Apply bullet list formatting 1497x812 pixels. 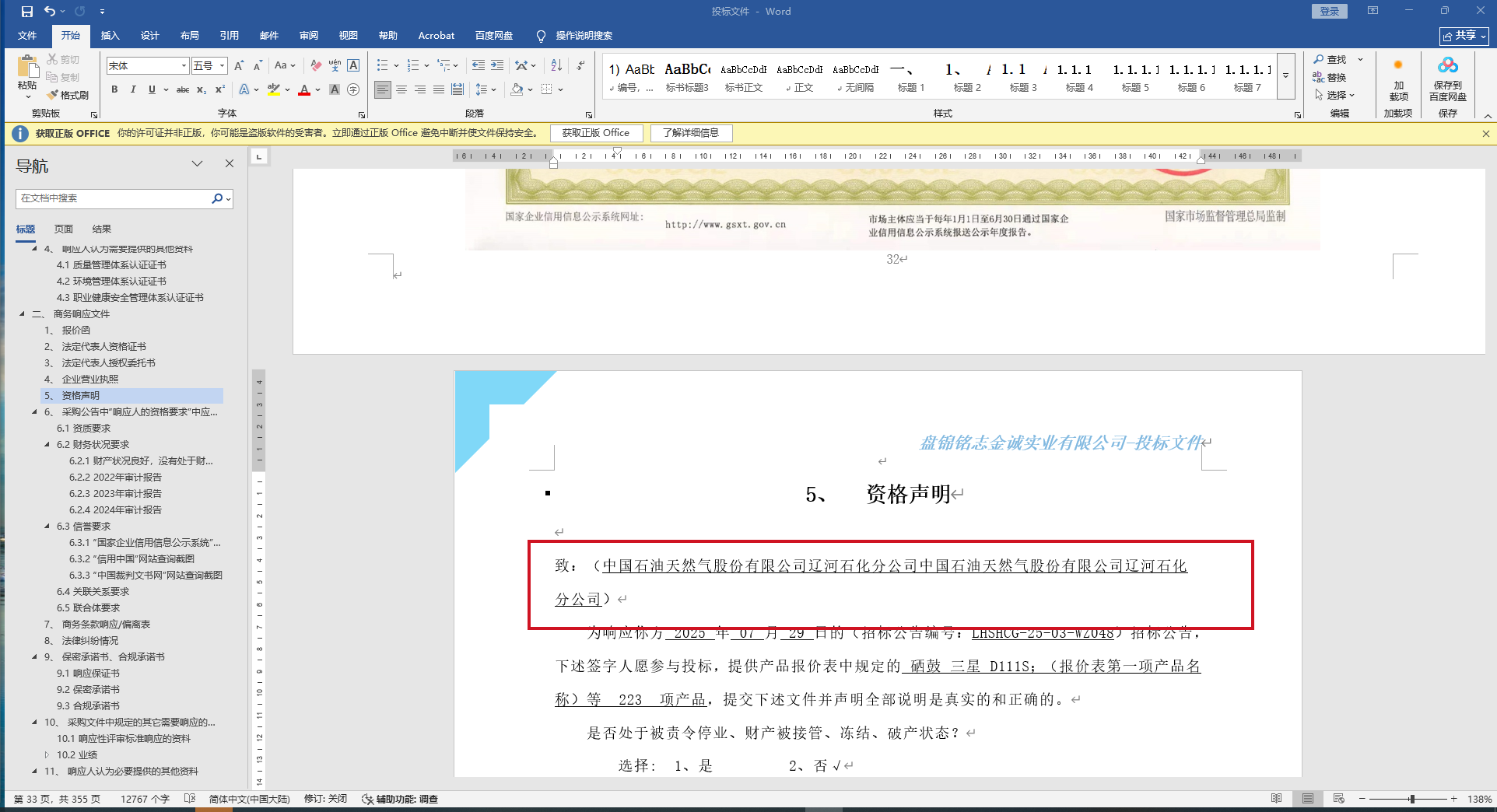(x=382, y=66)
